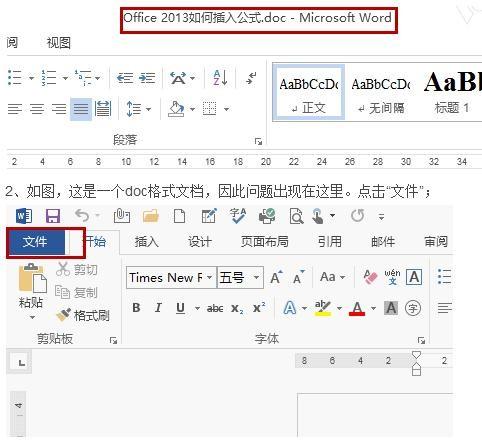Click the 粘贴 paste button
Image resolution: width=482 pixels, height=441 pixels.
[31, 290]
